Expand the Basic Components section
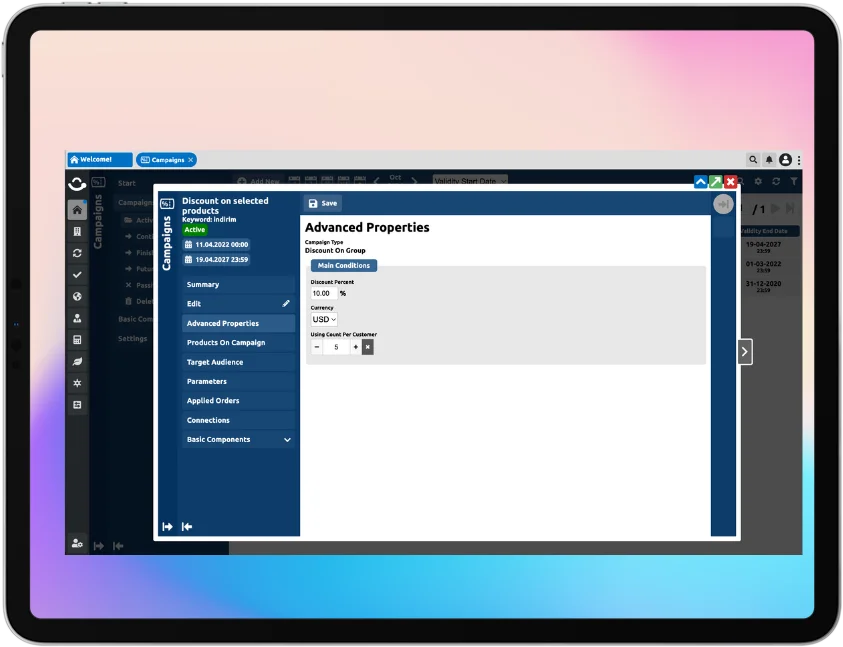 (x=287, y=440)
